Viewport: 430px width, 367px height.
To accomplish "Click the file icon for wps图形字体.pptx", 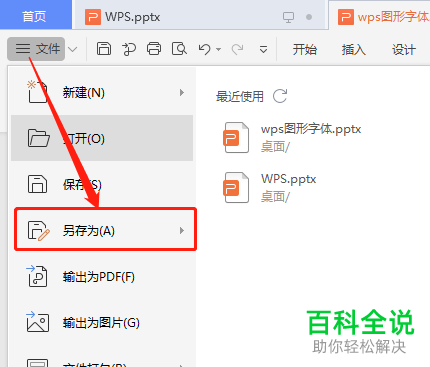I will coord(236,137).
